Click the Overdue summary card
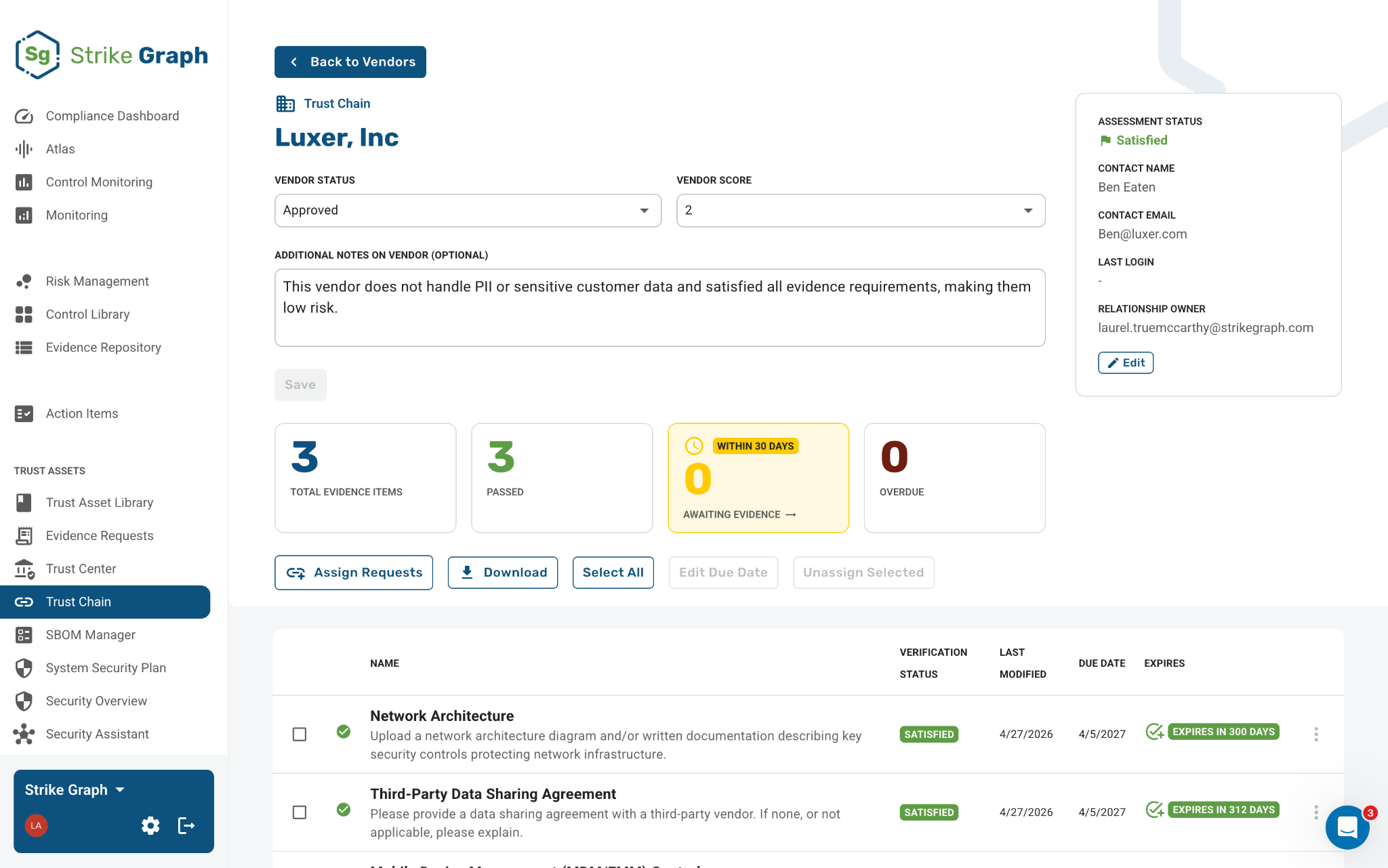Viewport: 1388px width, 868px height. (x=955, y=478)
